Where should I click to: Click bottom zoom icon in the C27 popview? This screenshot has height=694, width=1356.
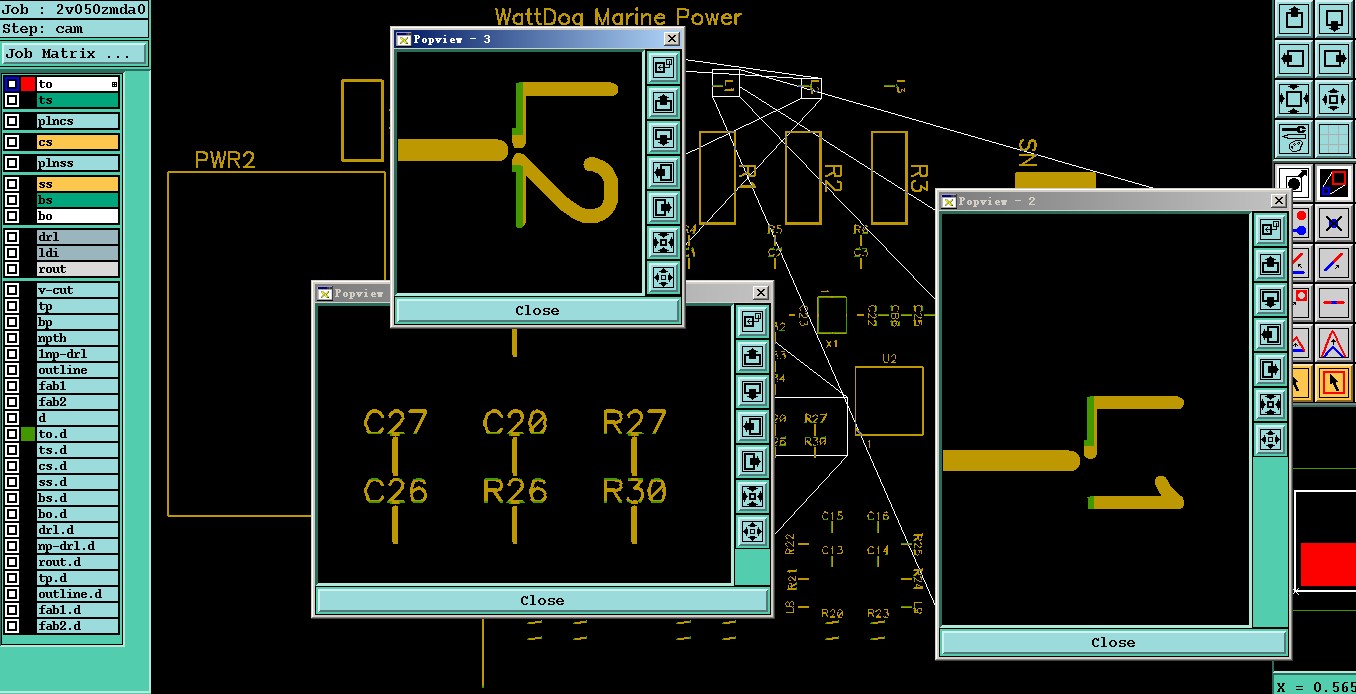point(753,531)
